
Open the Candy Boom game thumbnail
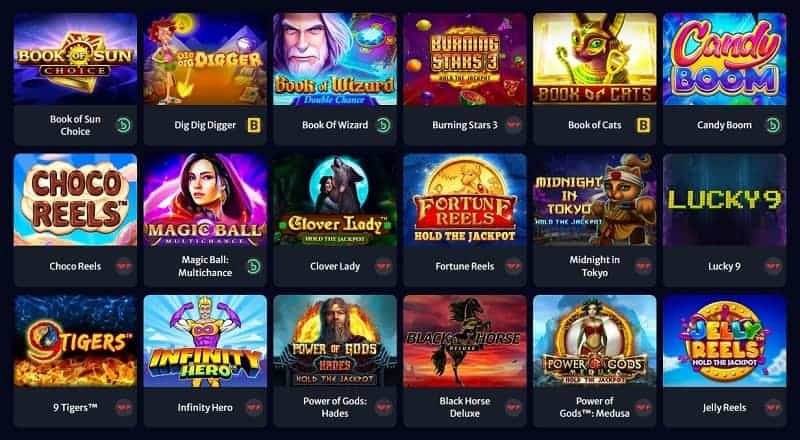(x=724, y=59)
